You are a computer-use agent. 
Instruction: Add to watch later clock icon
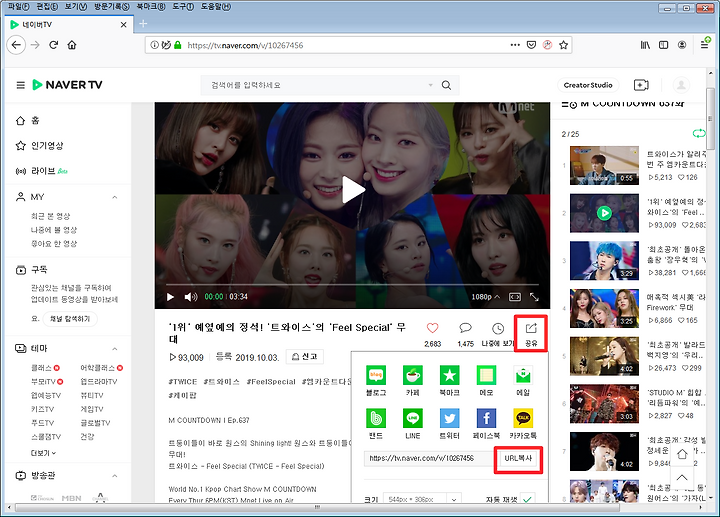(x=498, y=328)
